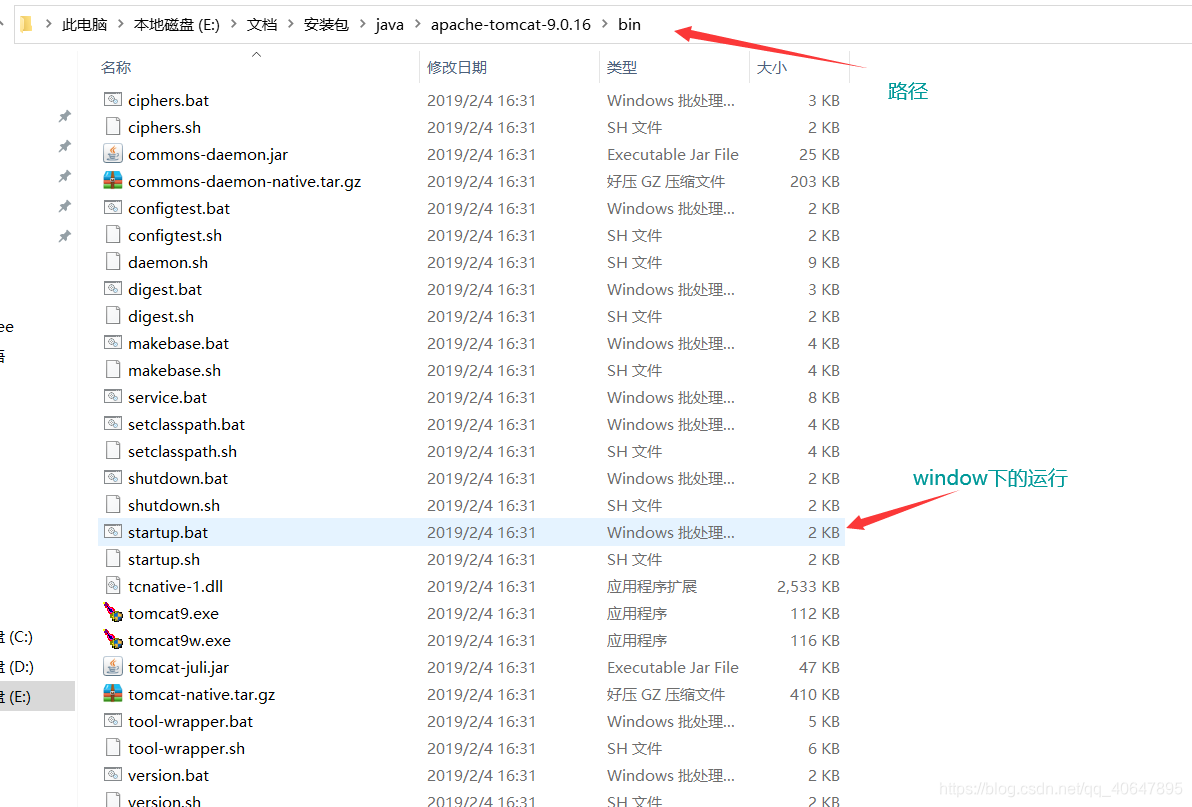Image resolution: width=1192 pixels, height=807 pixels.
Task: Click the 9 KB size cell
Action: 823,262
